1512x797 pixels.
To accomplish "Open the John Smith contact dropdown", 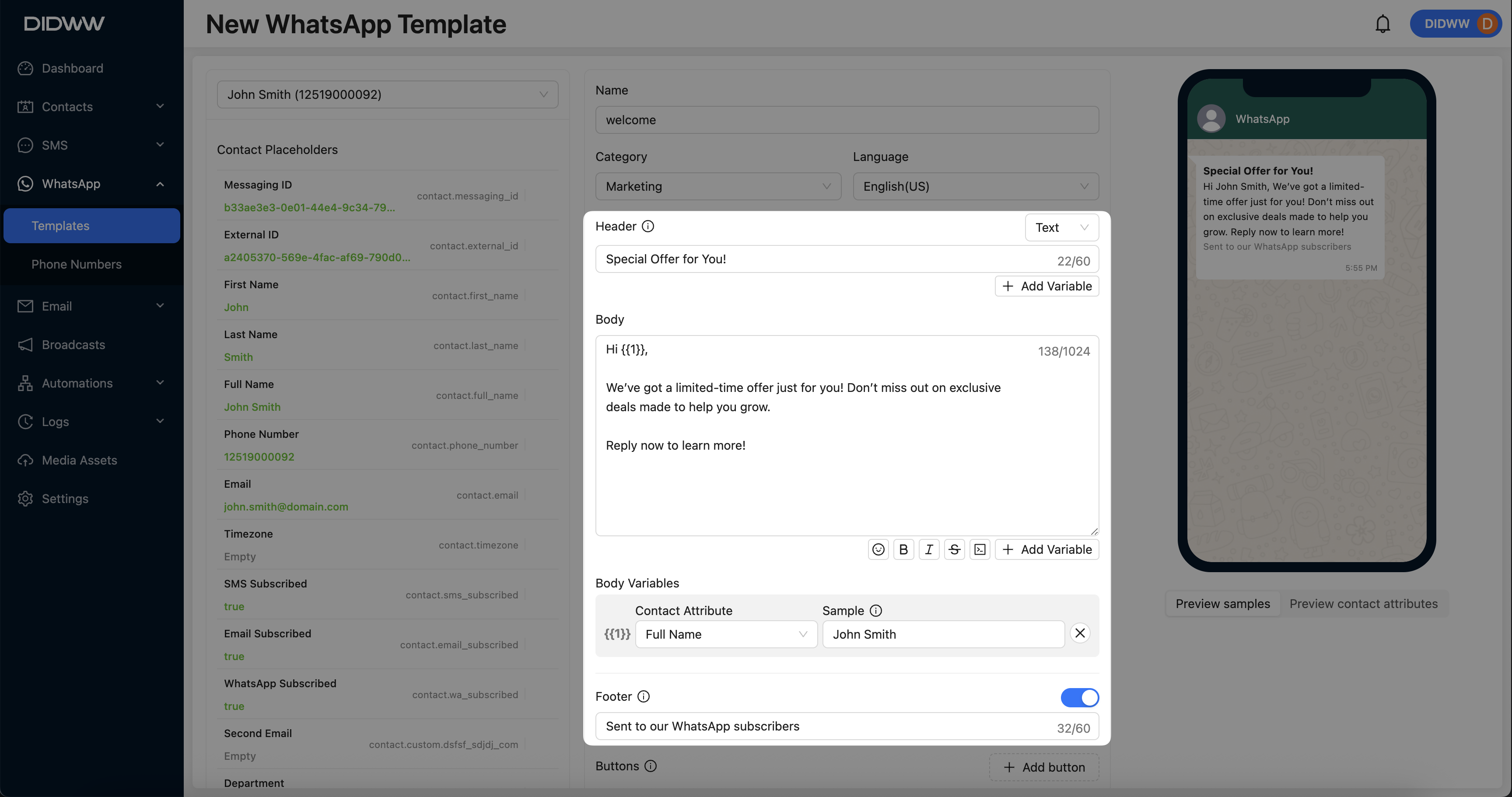I will [387, 94].
